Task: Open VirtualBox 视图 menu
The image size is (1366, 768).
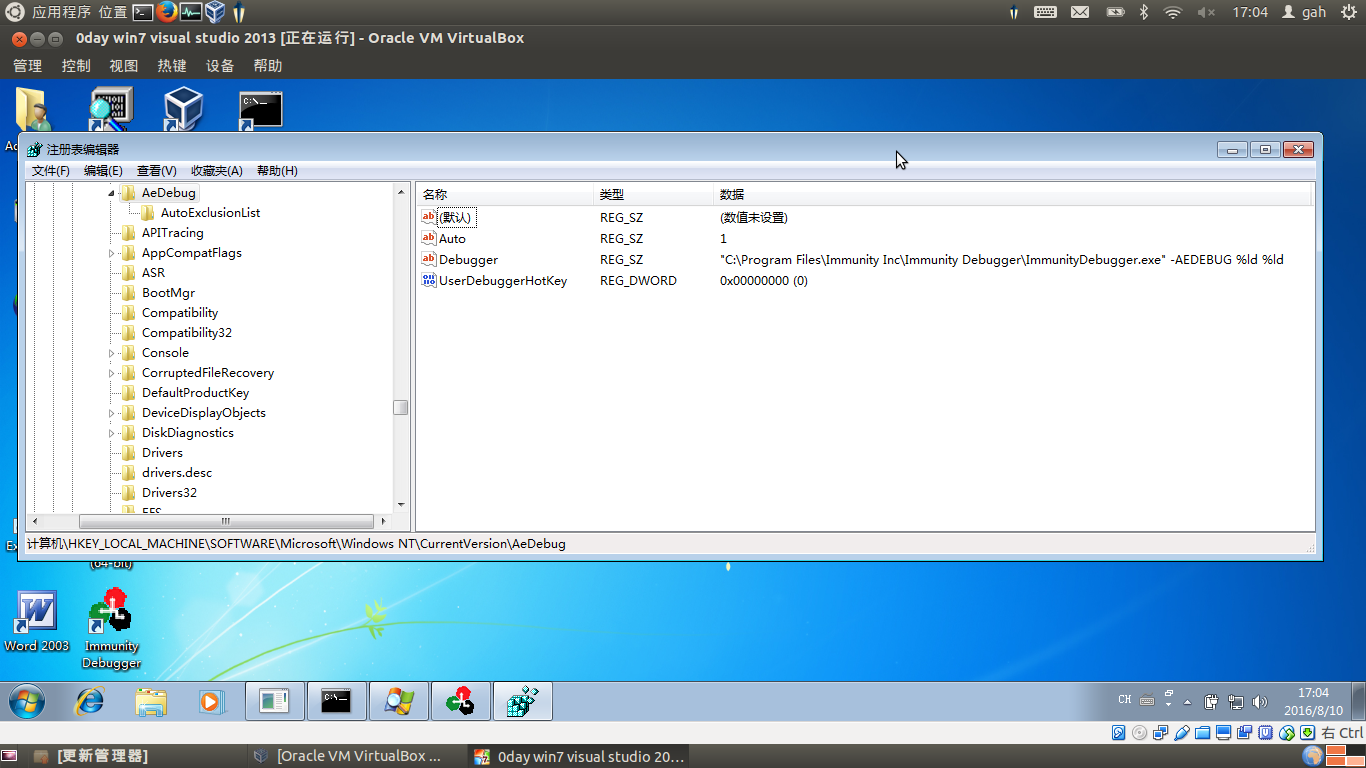Action: [x=124, y=66]
